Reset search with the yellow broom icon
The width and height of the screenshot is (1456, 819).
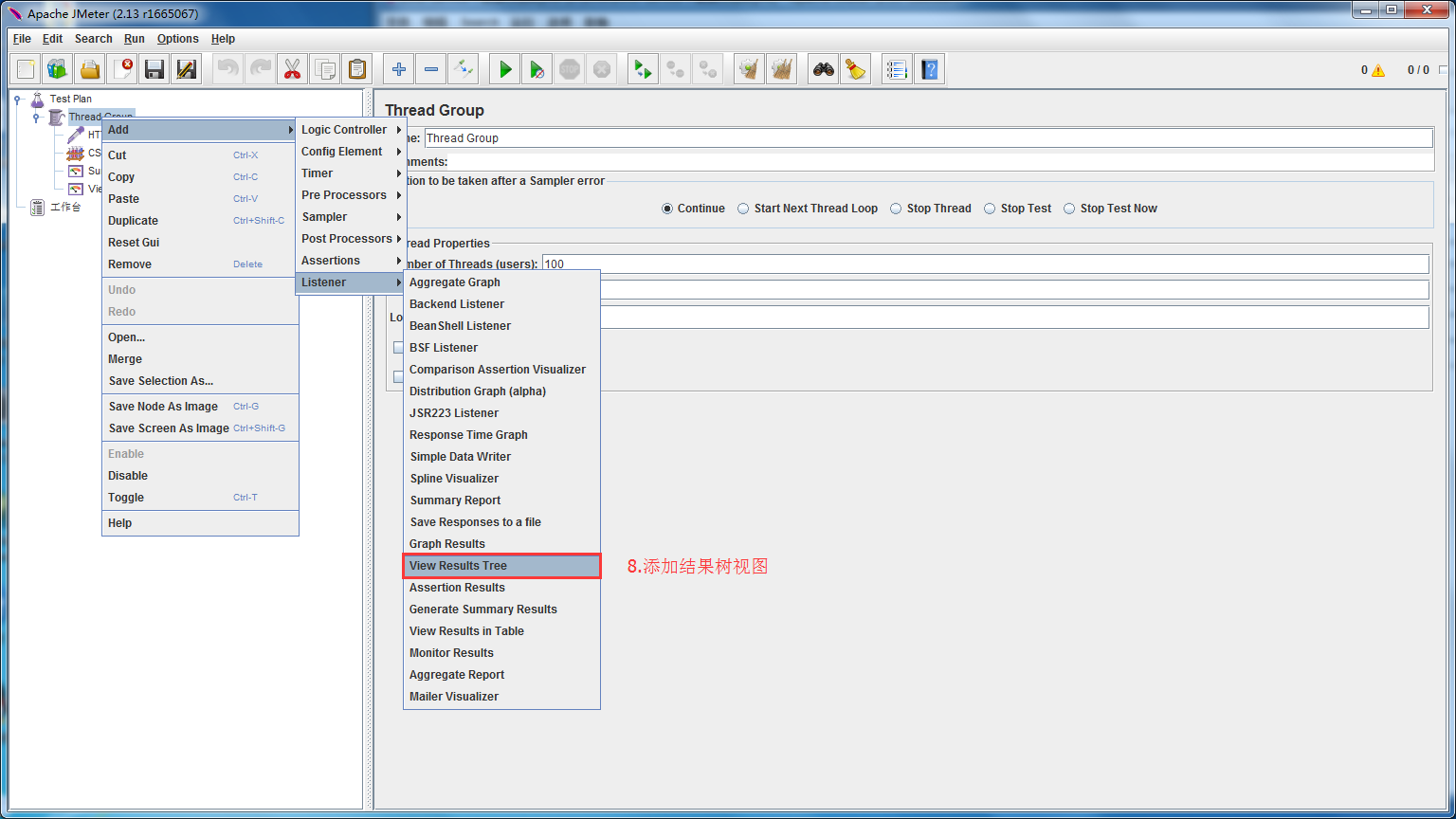click(856, 69)
